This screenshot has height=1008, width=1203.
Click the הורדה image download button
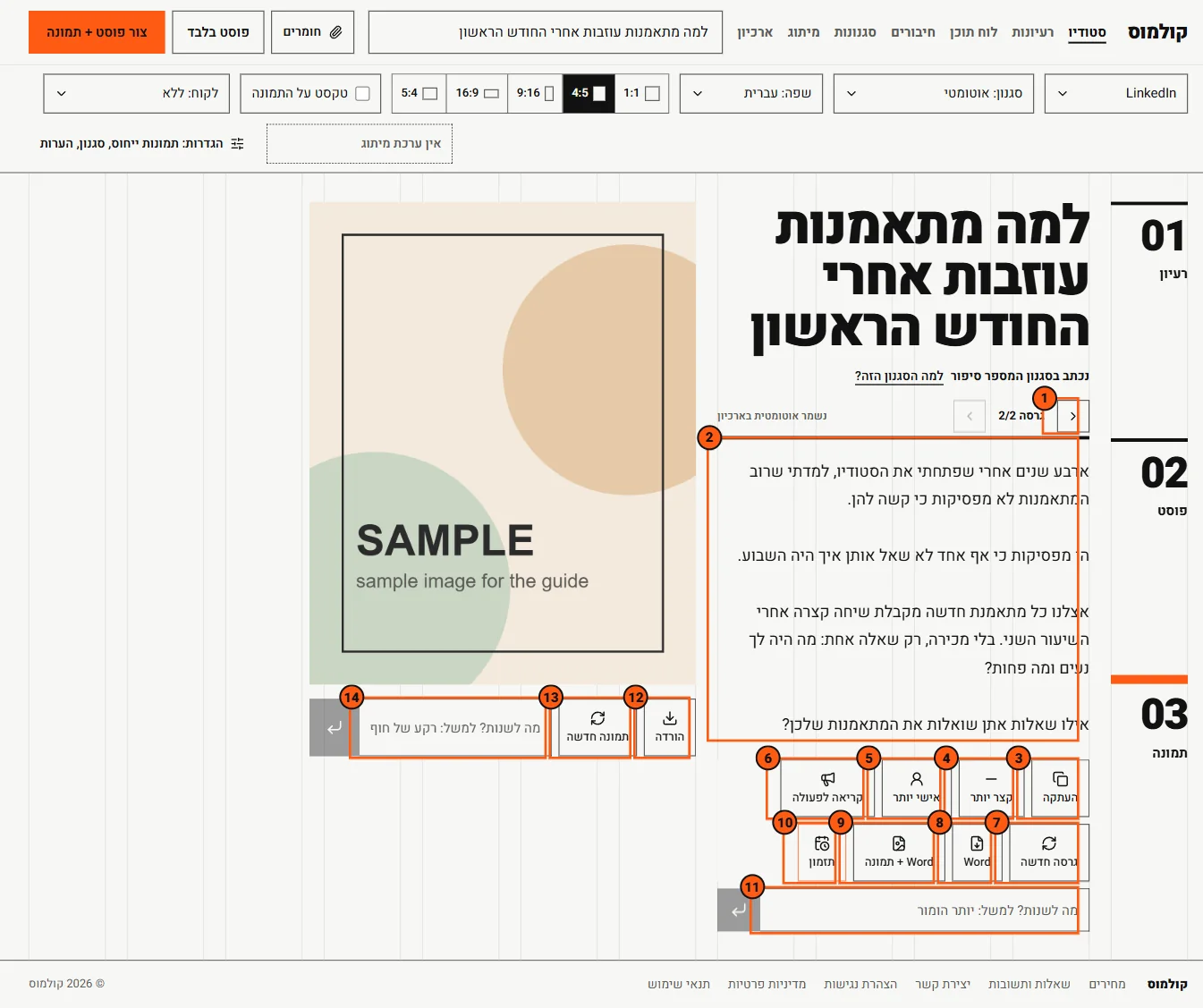point(669,727)
